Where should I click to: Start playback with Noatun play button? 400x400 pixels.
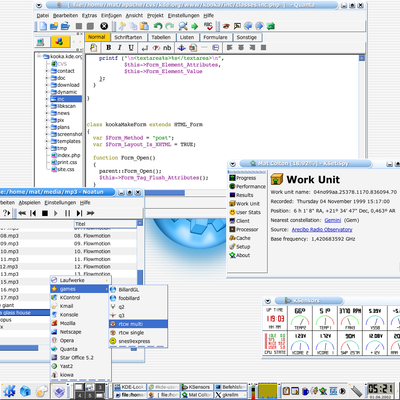56,213
